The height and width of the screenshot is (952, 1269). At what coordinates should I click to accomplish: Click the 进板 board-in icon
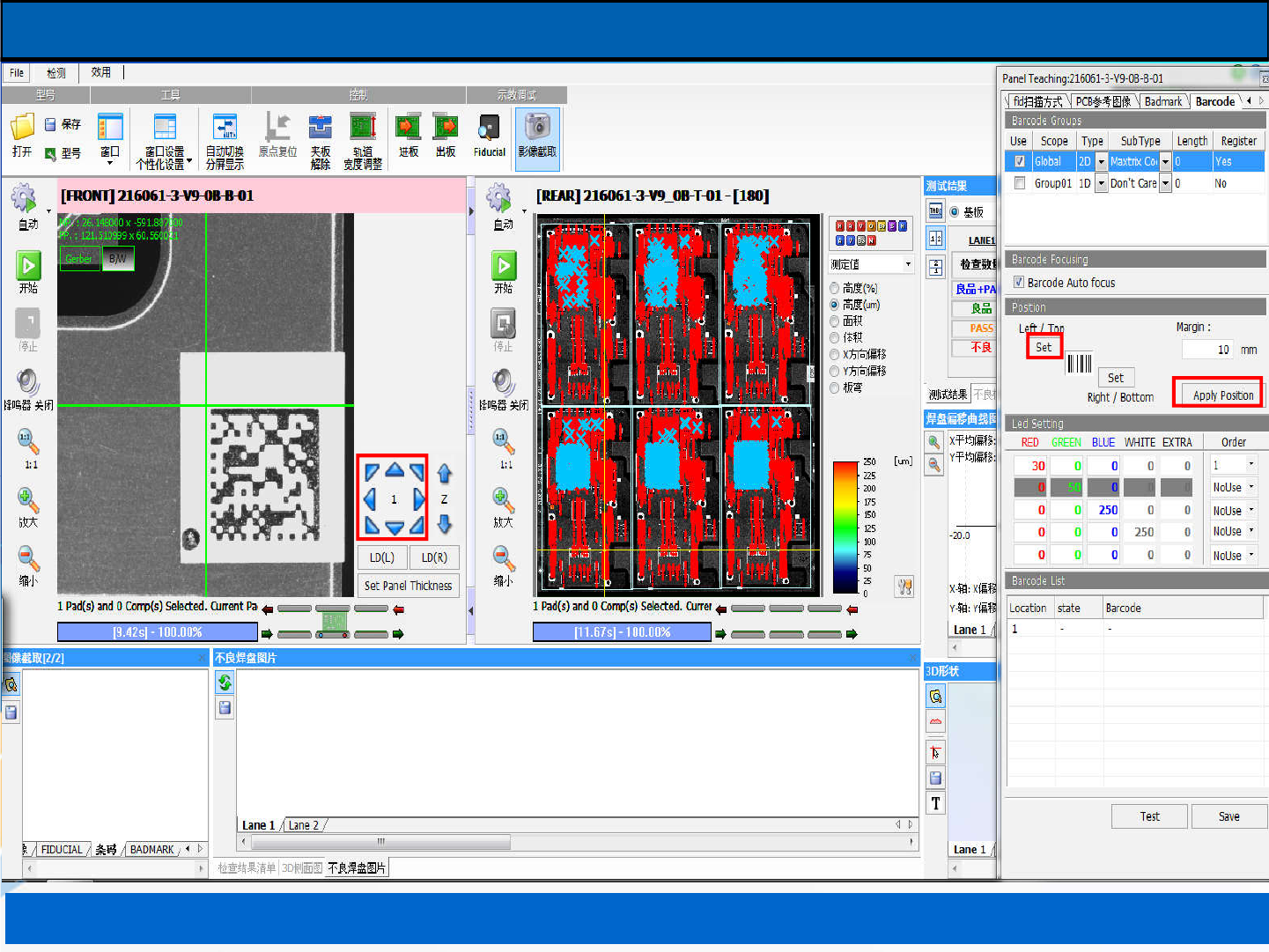coord(408,129)
